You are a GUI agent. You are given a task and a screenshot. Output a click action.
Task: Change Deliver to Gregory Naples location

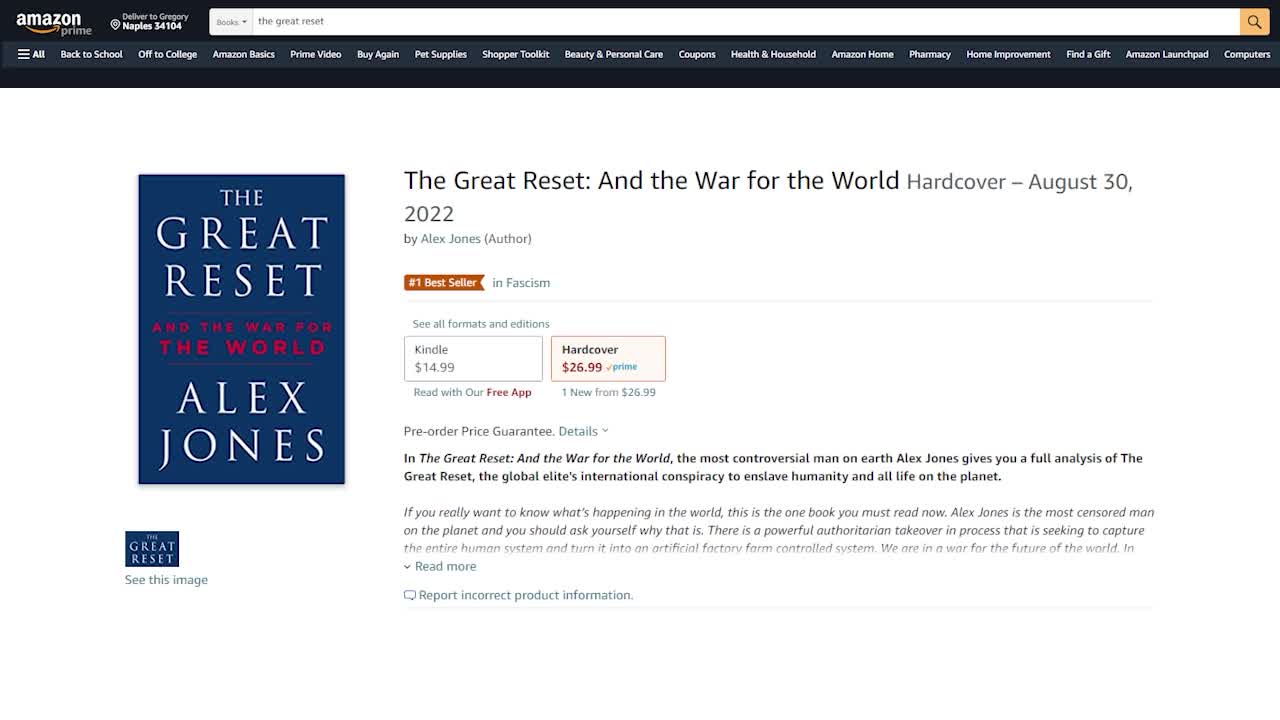tap(150, 22)
